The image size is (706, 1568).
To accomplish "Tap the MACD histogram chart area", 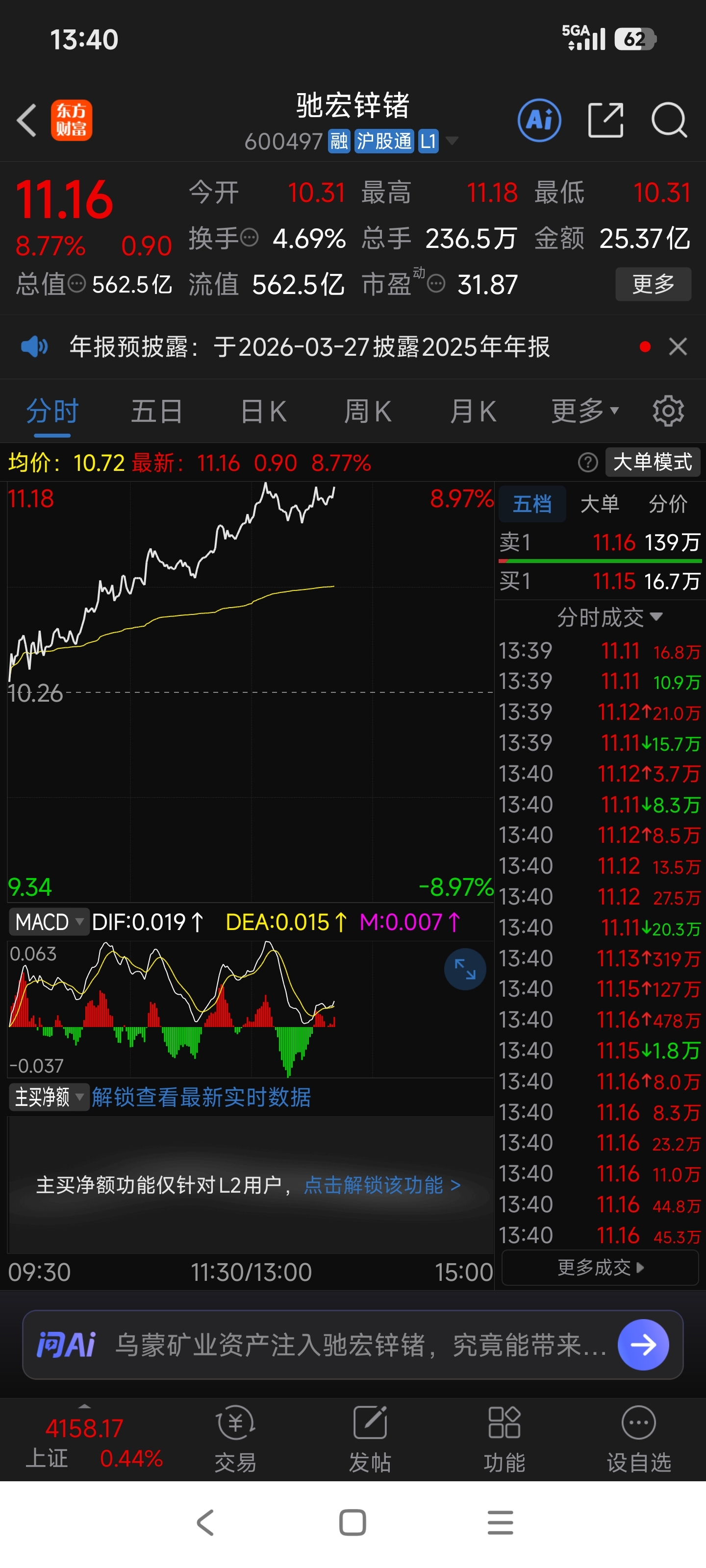I will click(251, 1009).
